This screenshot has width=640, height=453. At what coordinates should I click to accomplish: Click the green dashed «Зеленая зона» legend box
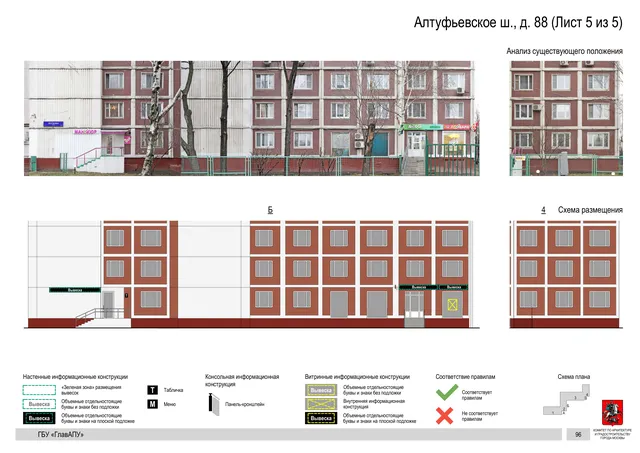[x=39, y=390]
